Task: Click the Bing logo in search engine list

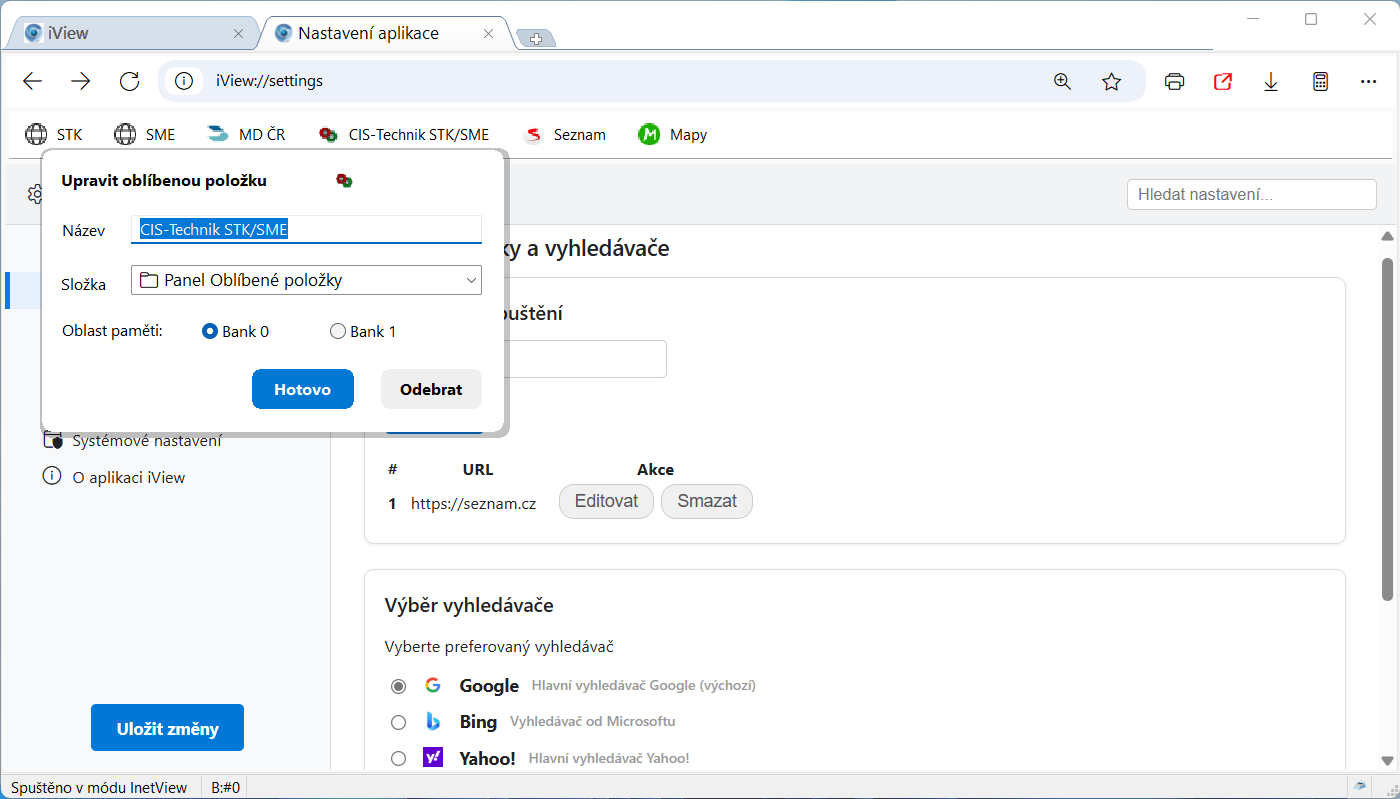Action: [433, 721]
